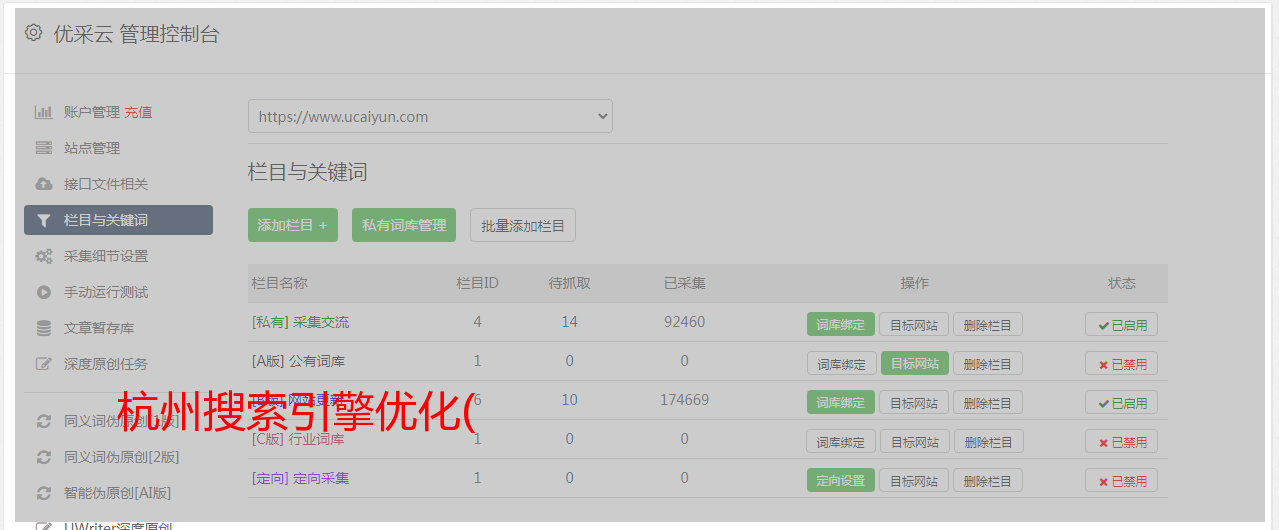Click the 174669 collected count
The image size is (1279, 530).
click(x=684, y=400)
